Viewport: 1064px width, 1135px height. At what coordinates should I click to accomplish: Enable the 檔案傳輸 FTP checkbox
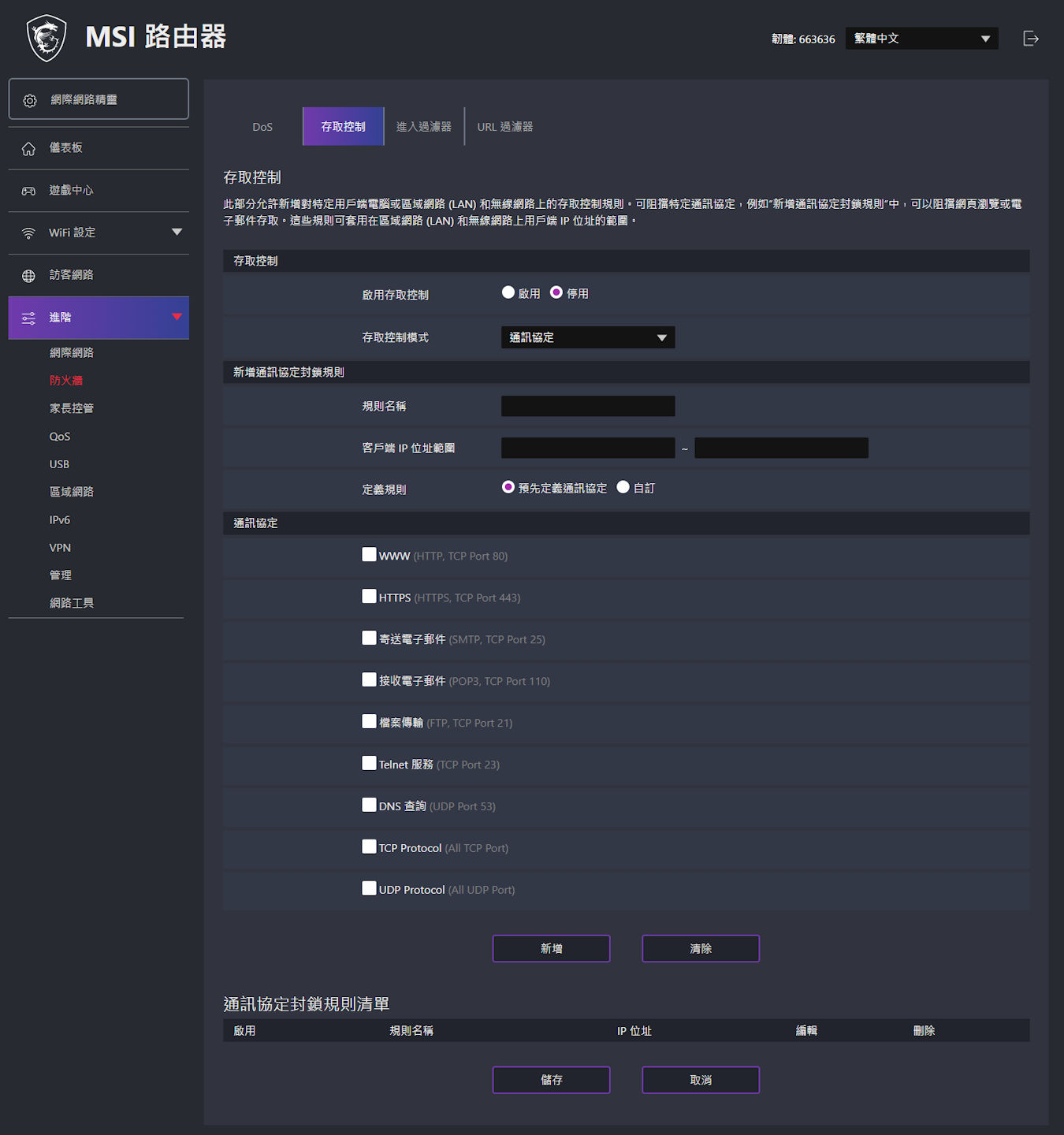(x=369, y=721)
